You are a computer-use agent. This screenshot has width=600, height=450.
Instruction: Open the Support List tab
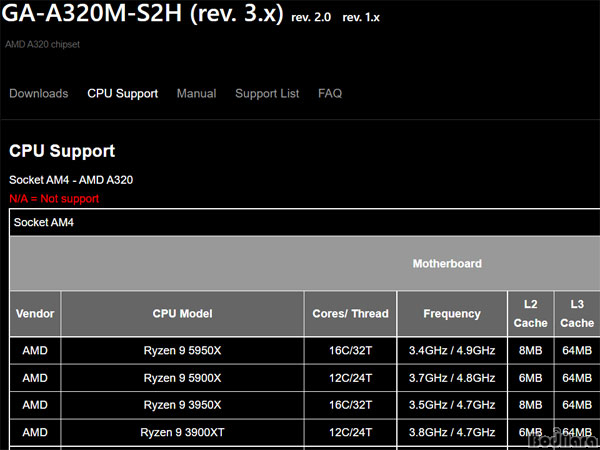(267, 94)
